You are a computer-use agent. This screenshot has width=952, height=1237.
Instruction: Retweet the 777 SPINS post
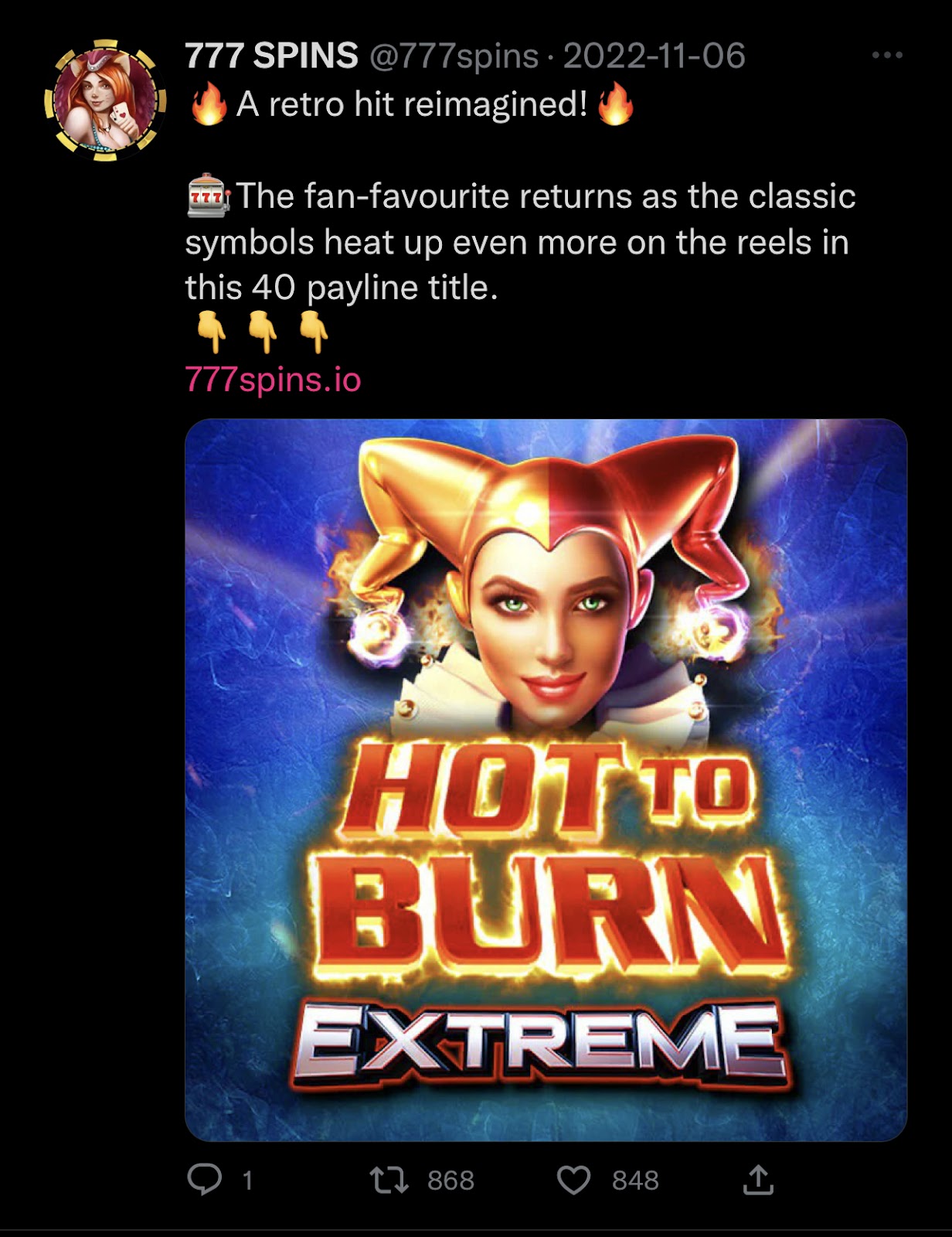click(x=389, y=1181)
